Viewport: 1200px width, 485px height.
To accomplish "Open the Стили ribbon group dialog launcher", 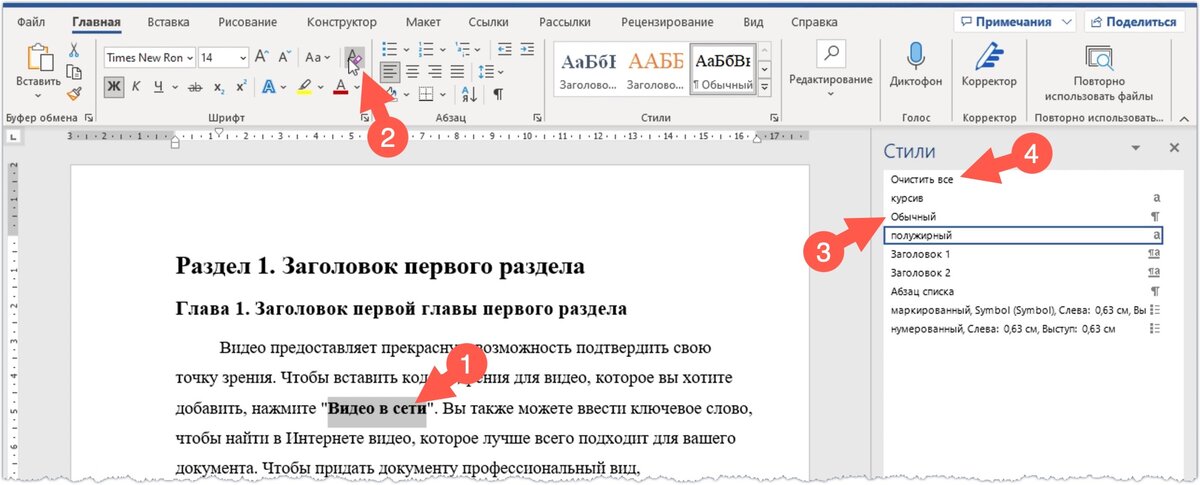I will [x=774, y=118].
